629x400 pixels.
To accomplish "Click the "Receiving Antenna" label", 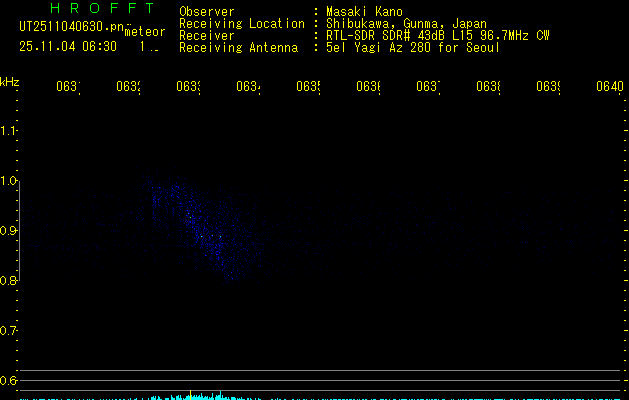I will pyautogui.click(x=239, y=48).
